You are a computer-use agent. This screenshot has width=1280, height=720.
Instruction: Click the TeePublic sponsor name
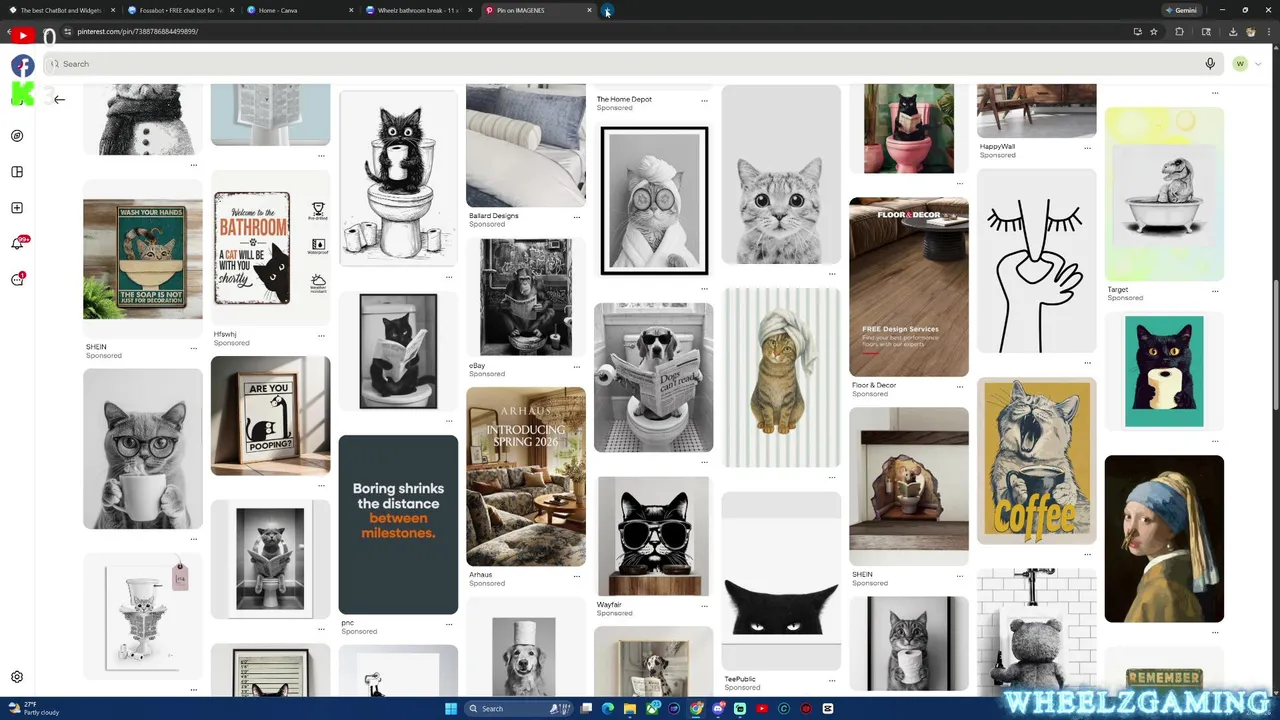pos(739,679)
